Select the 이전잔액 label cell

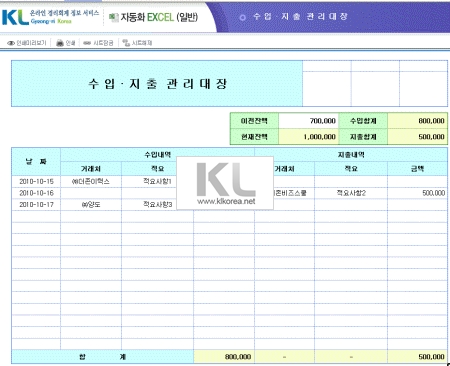(x=254, y=121)
